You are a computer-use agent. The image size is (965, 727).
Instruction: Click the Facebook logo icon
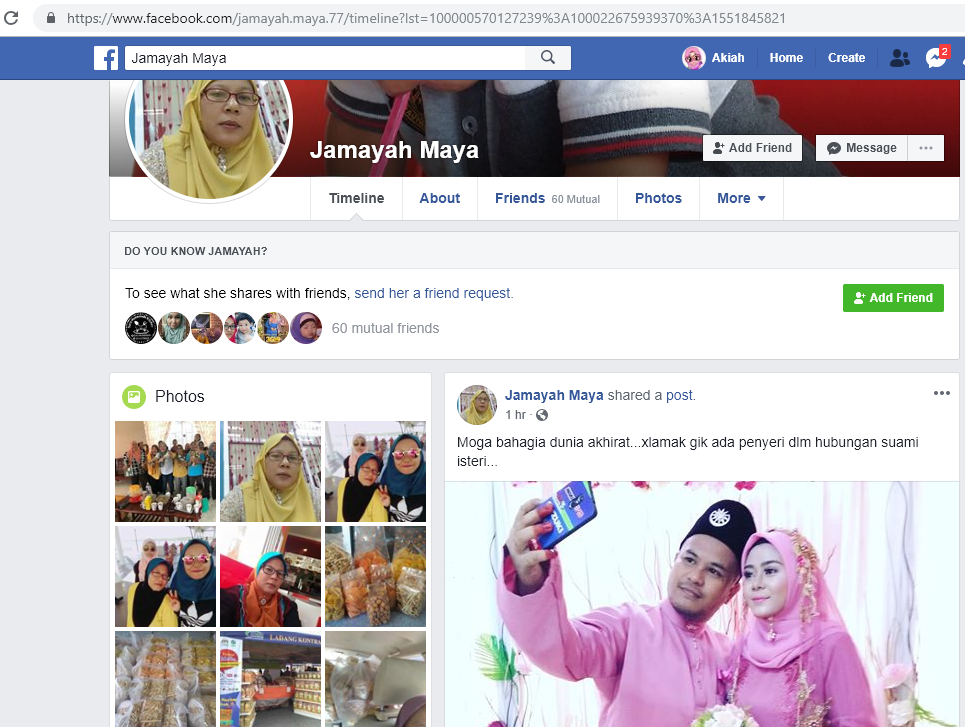tap(106, 58)
